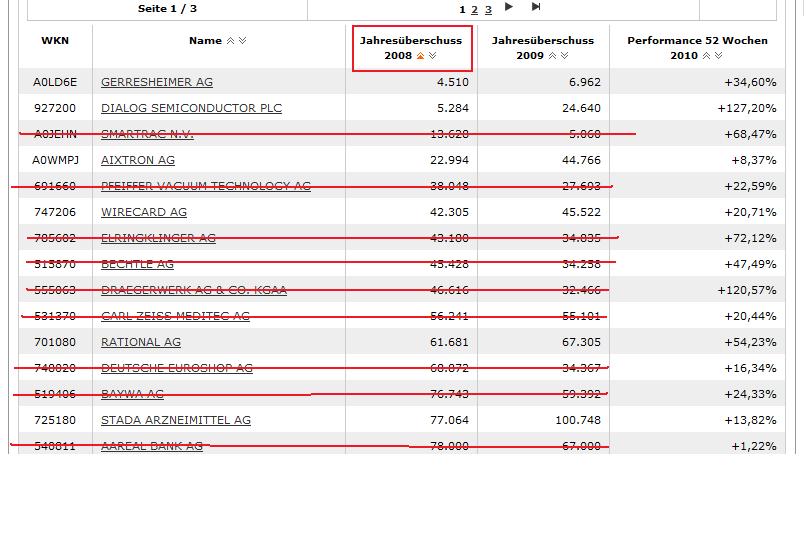
Task: Open ELRINGKLINGER AG link
Action: 159,238
